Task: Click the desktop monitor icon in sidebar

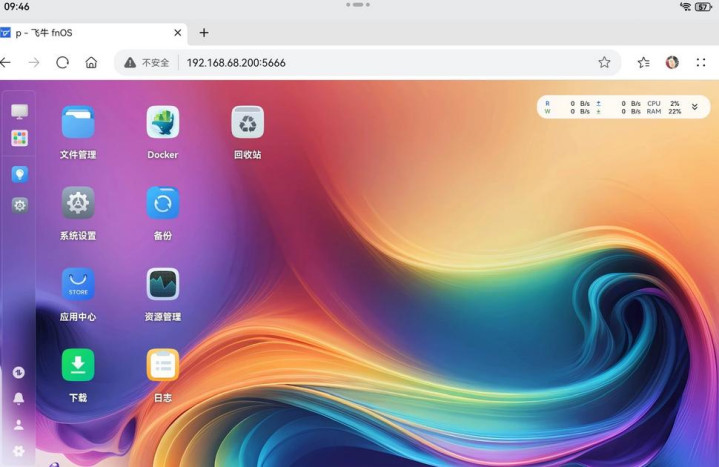Action: coord(19,111)
